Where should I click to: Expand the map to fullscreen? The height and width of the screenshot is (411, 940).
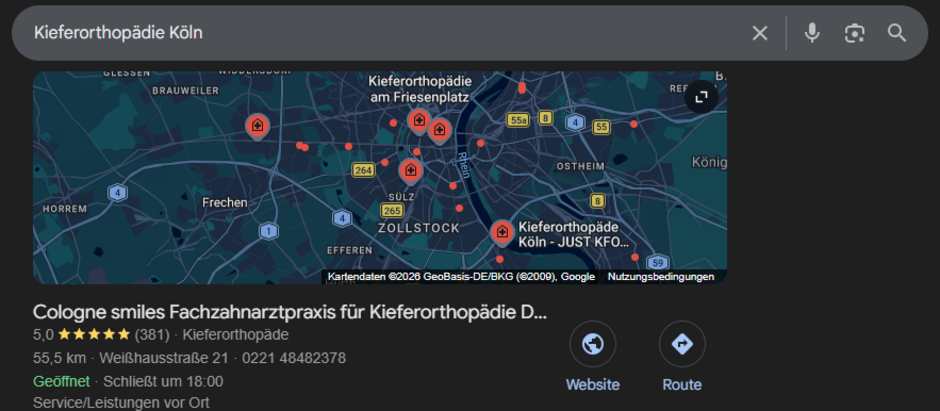pos(701,97)
